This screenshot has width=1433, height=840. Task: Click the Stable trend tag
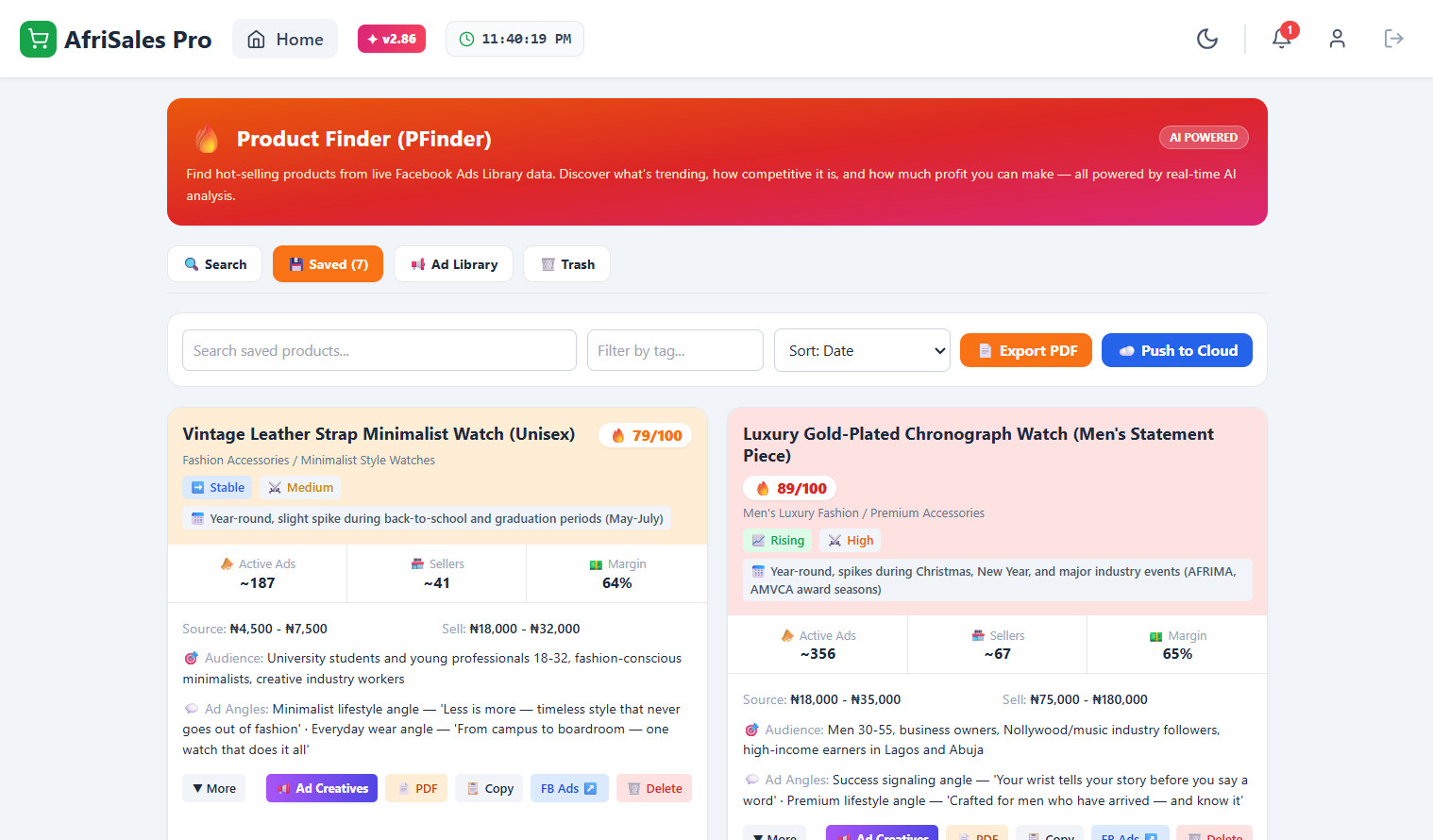click(x=217, y=487)
